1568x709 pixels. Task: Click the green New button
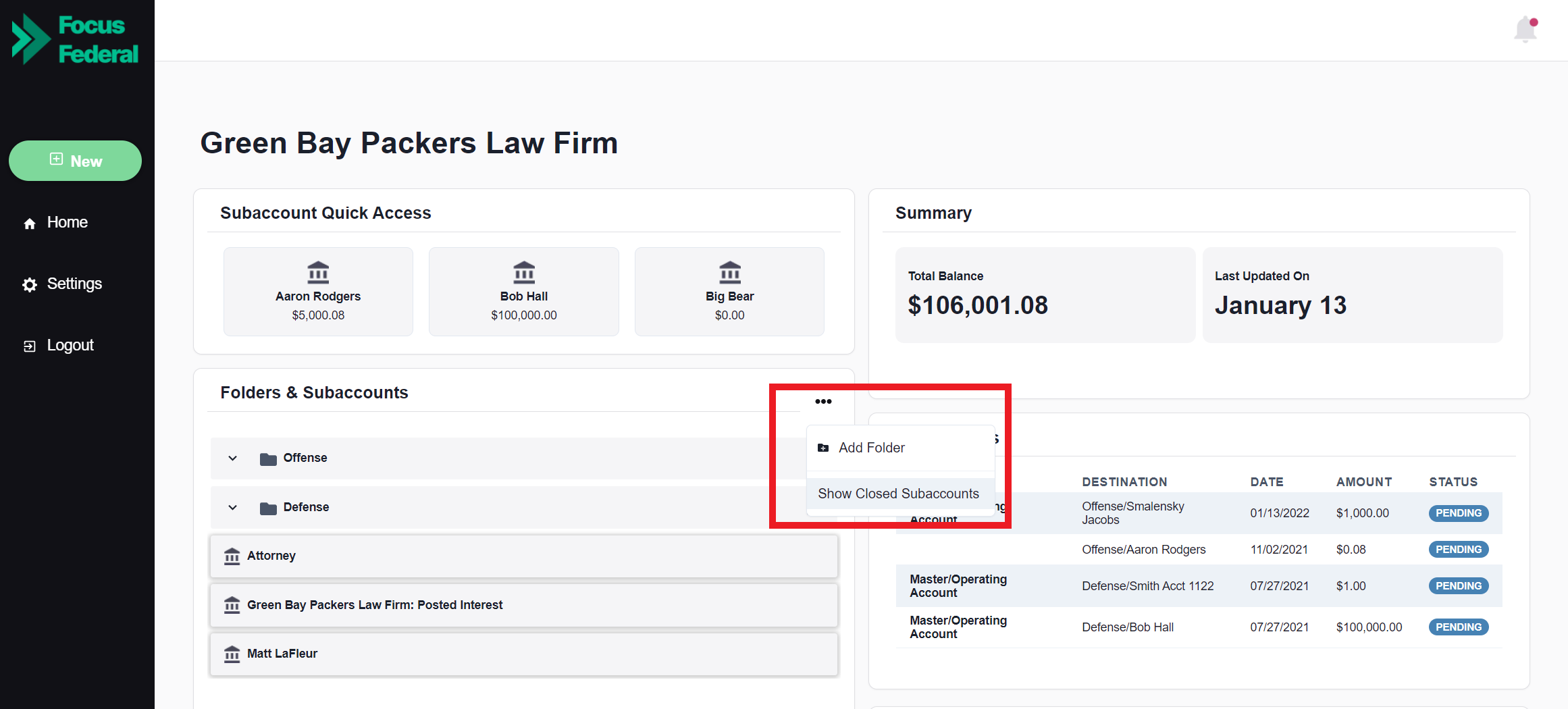(x=75, y=161)
